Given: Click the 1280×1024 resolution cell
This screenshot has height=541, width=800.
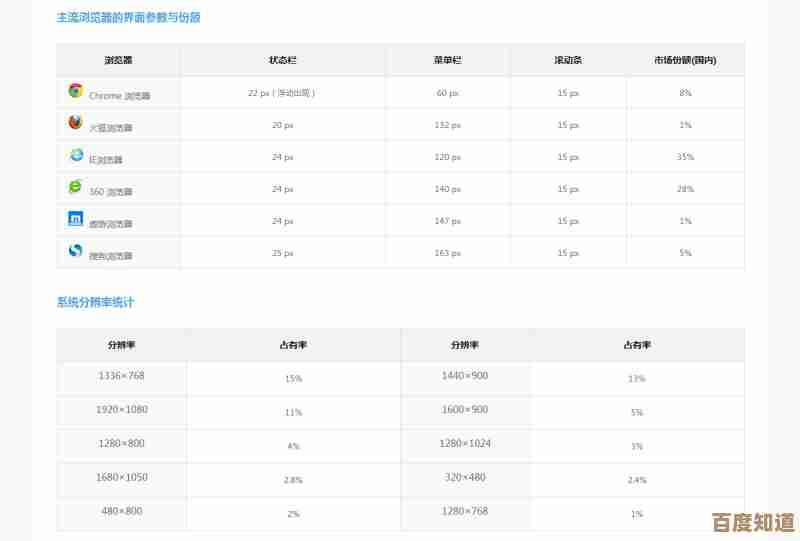Looking at the screenshot, I should (x=465, y=443).
